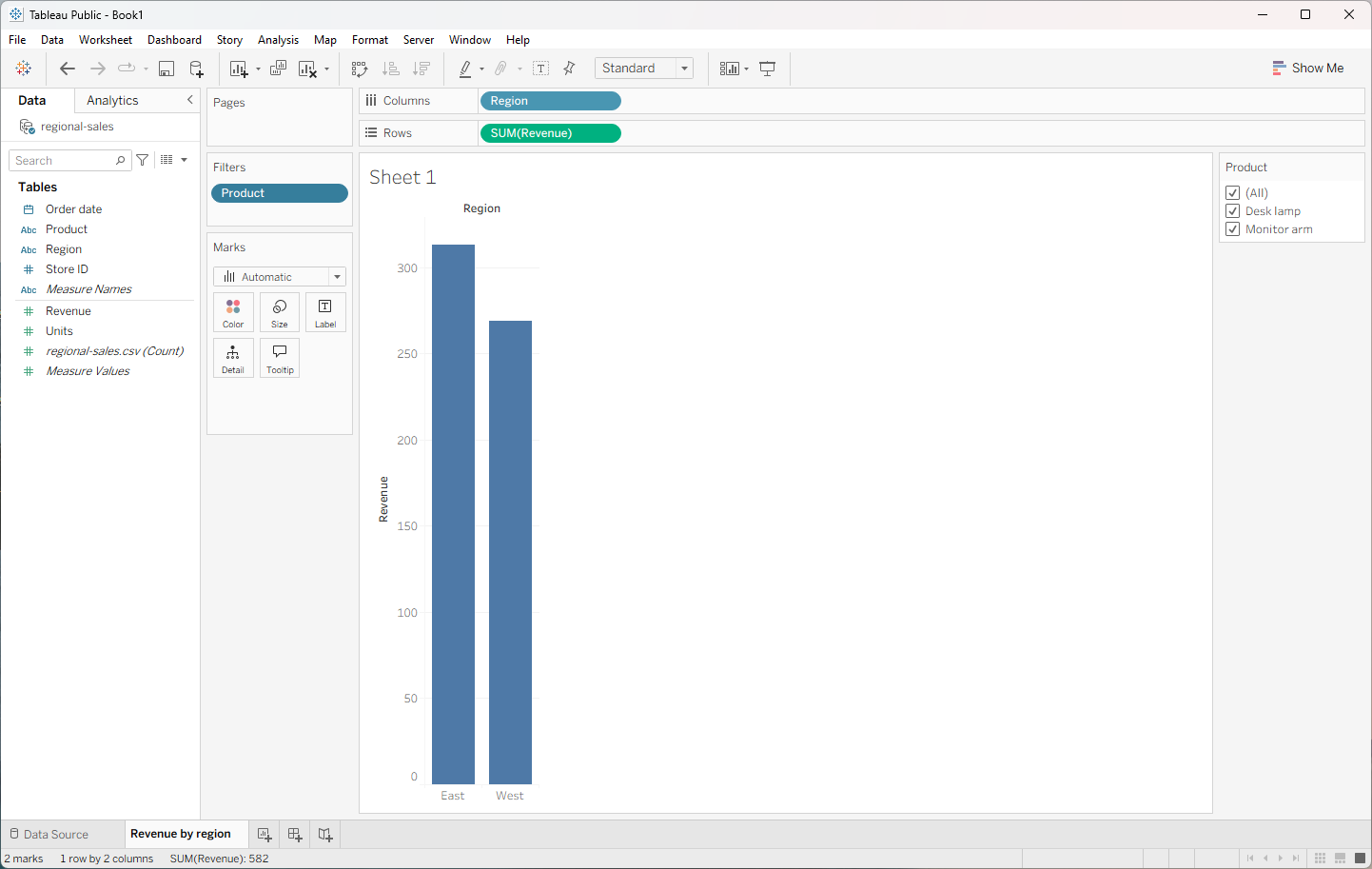Expand the redo options dropdown arrow

point(146,69)
